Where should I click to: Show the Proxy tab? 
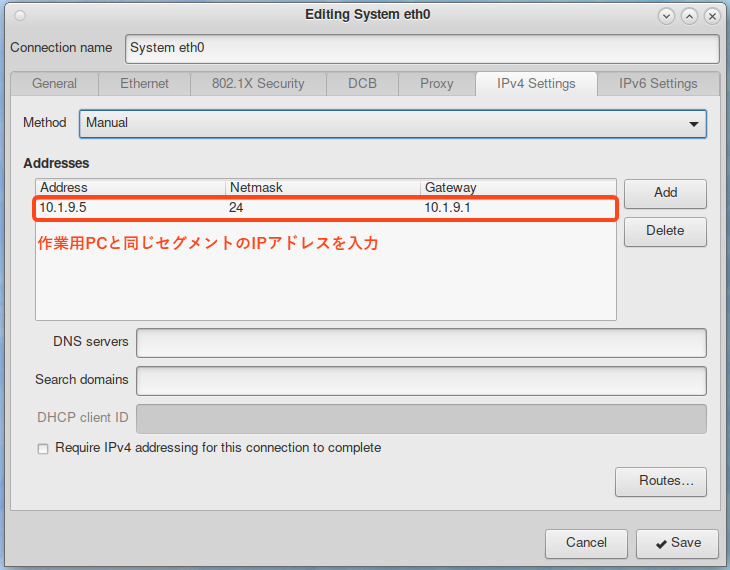tap(436, 84)
